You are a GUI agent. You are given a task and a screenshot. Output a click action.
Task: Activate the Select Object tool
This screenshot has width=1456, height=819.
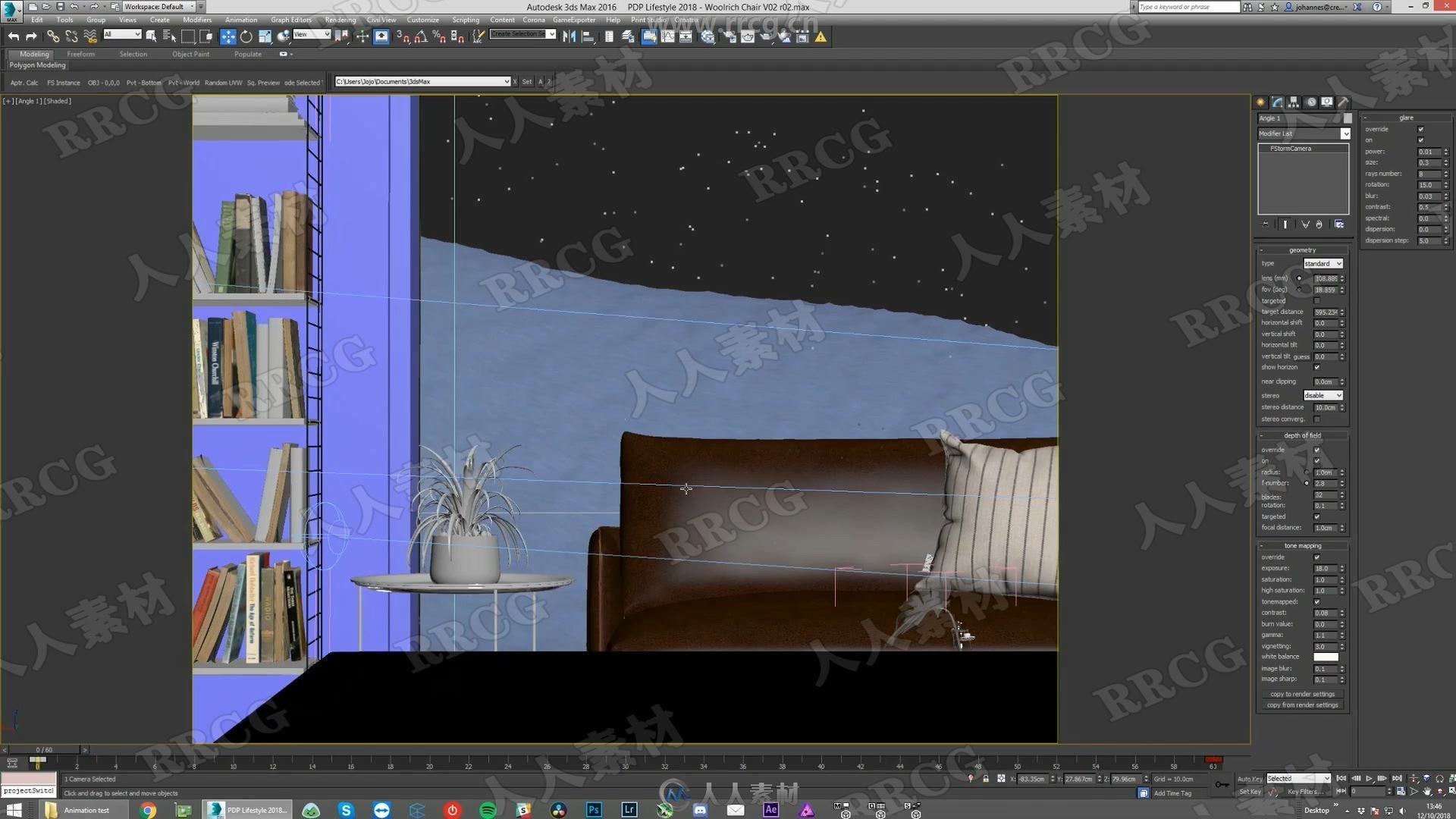click(151, 36)
